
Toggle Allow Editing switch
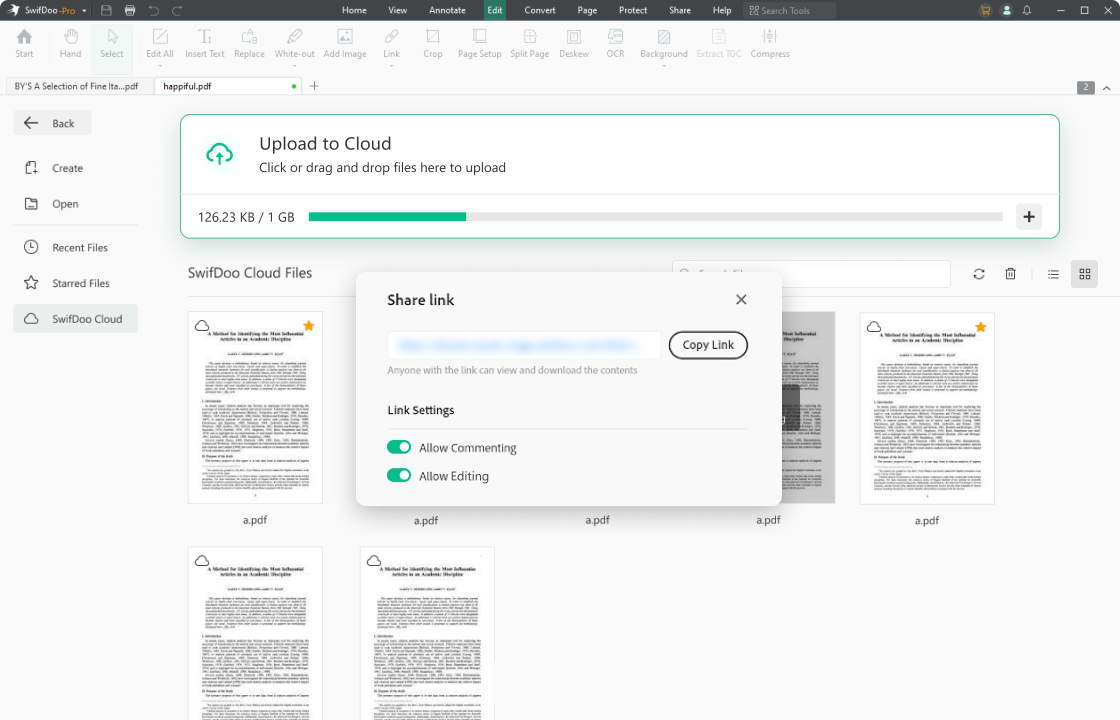(x=399, y=476)
